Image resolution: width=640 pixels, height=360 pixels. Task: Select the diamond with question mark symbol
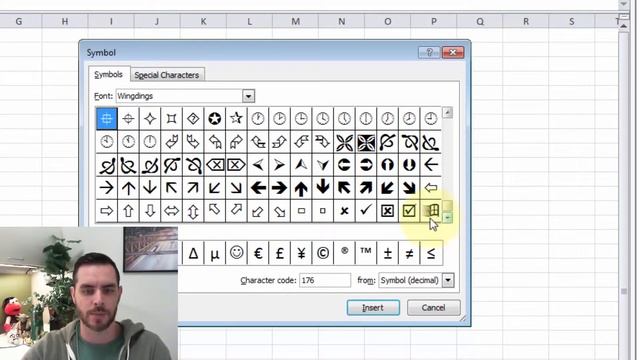click(193, 119)
